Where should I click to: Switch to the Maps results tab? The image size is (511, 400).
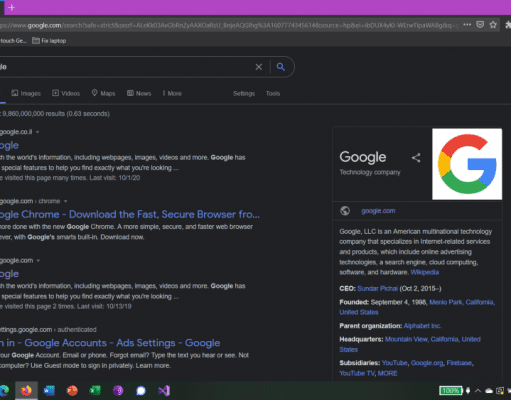103,93
